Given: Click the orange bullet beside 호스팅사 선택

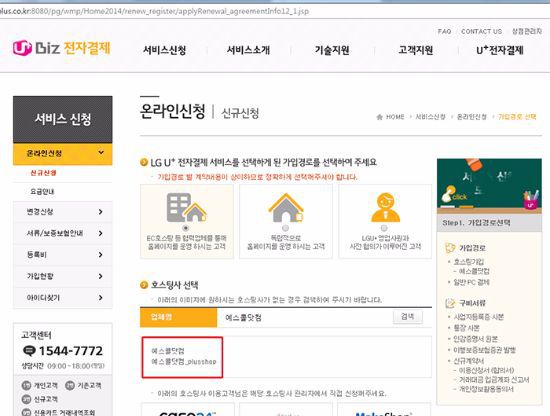Looking at the screenshot, I should click(144, 284).
